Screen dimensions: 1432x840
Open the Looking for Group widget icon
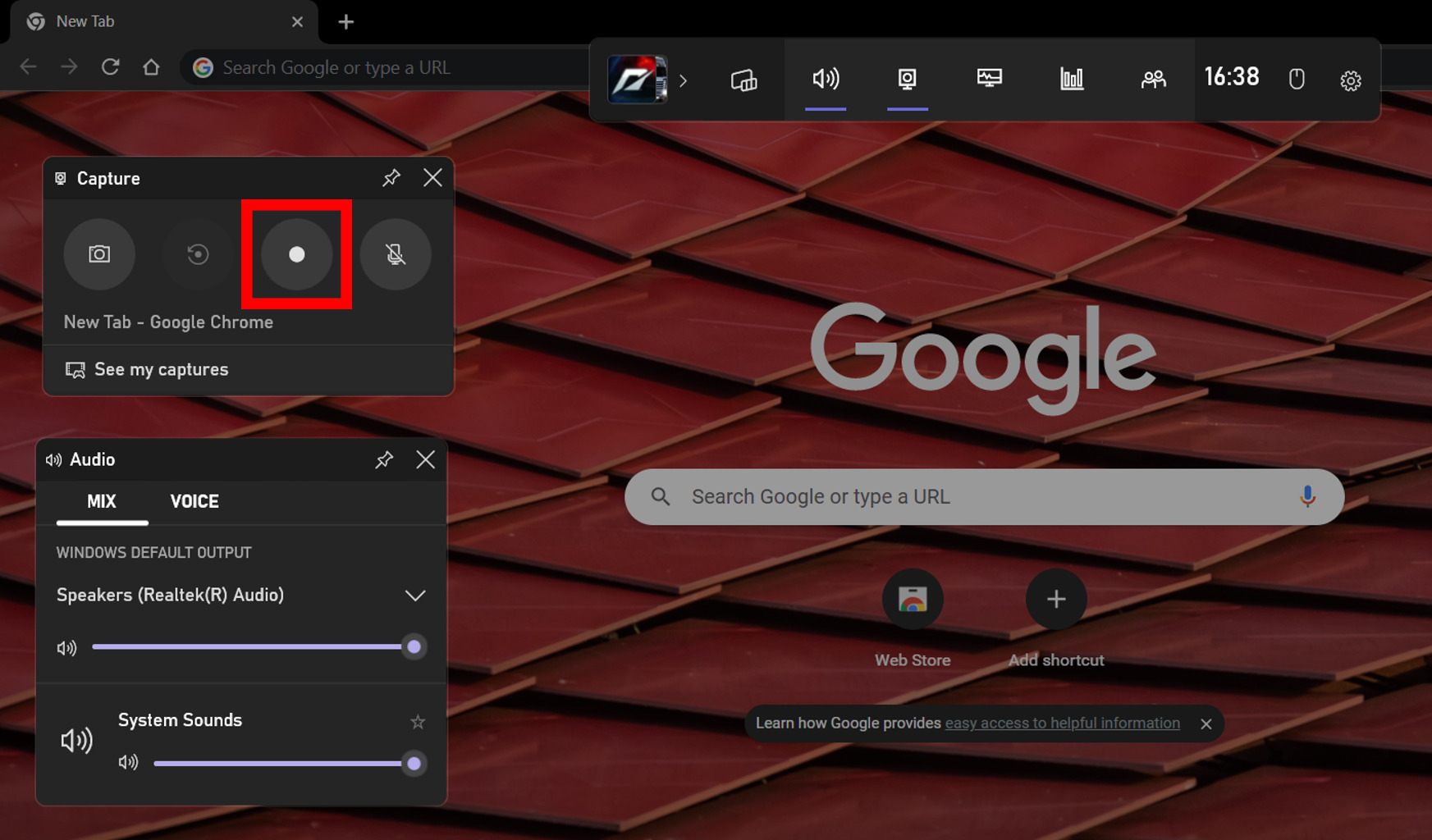tap(1153, 79)
